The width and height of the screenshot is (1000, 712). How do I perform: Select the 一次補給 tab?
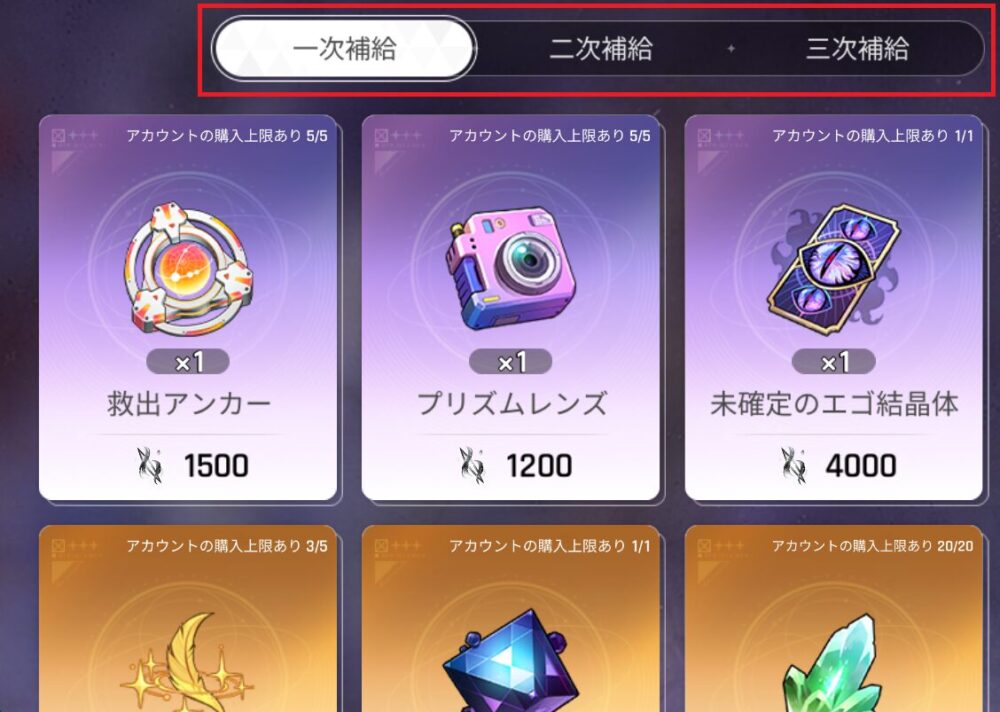(344, 49)
